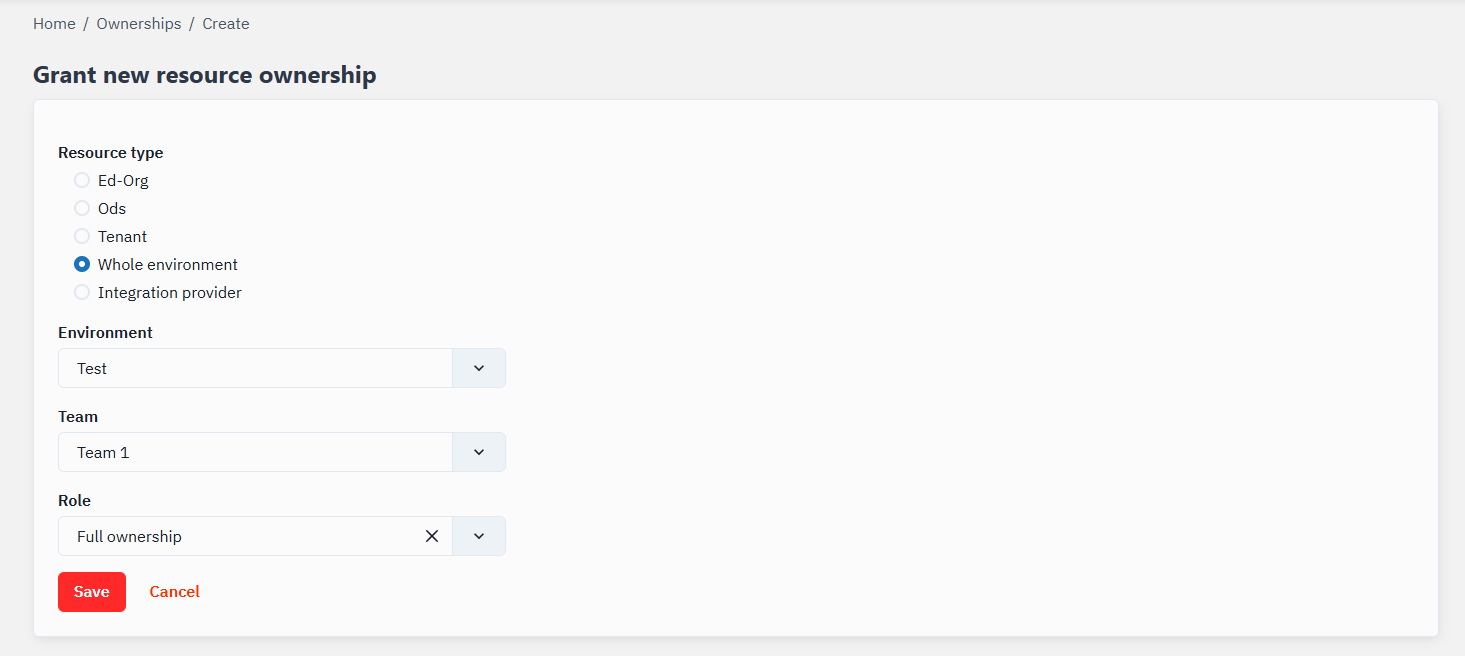Select the Ed-Org resource type
The width and height of the screenshot is (1465, 656).
(x=82, y=181)
